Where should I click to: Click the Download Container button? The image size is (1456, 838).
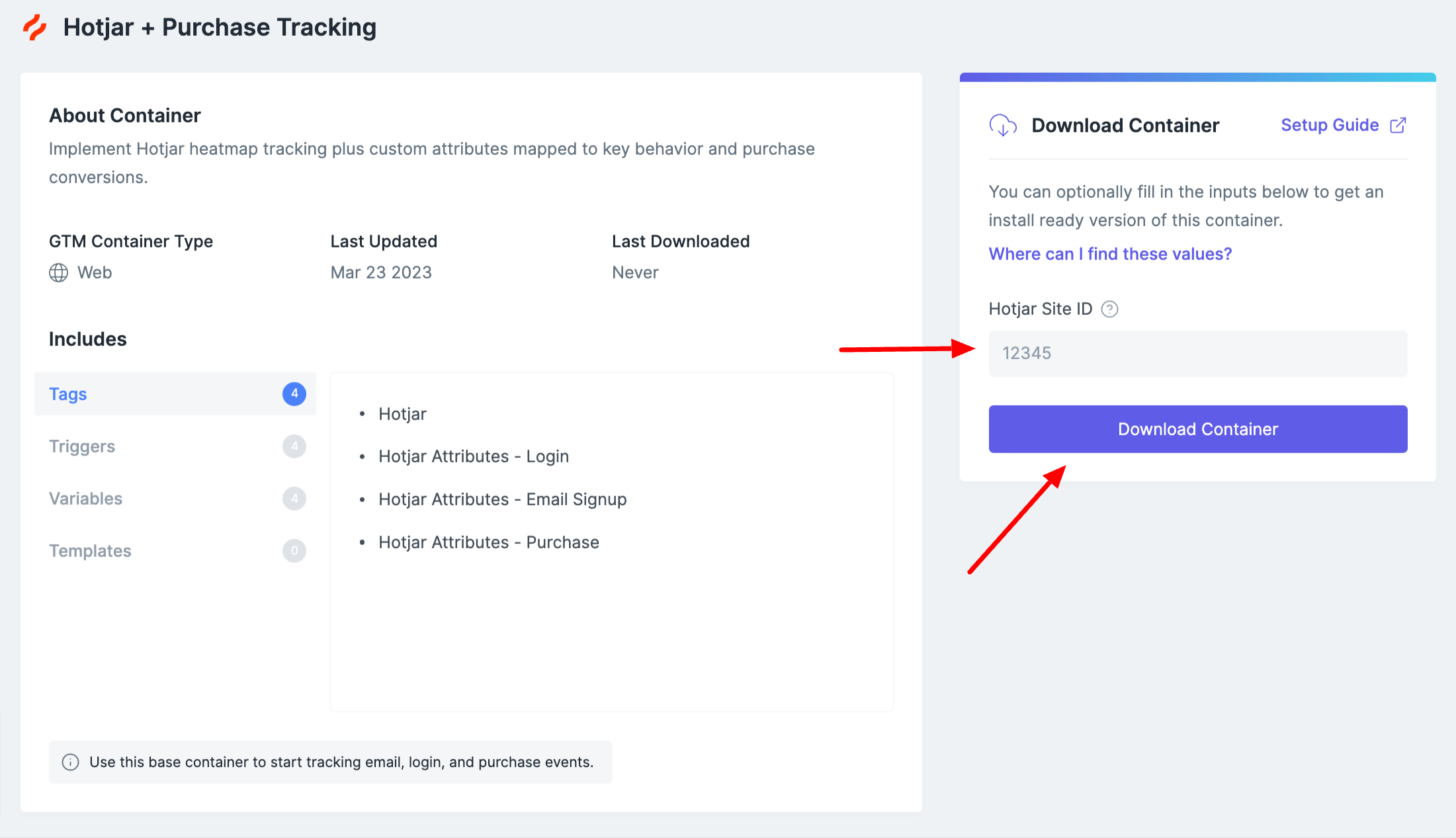1198,429
